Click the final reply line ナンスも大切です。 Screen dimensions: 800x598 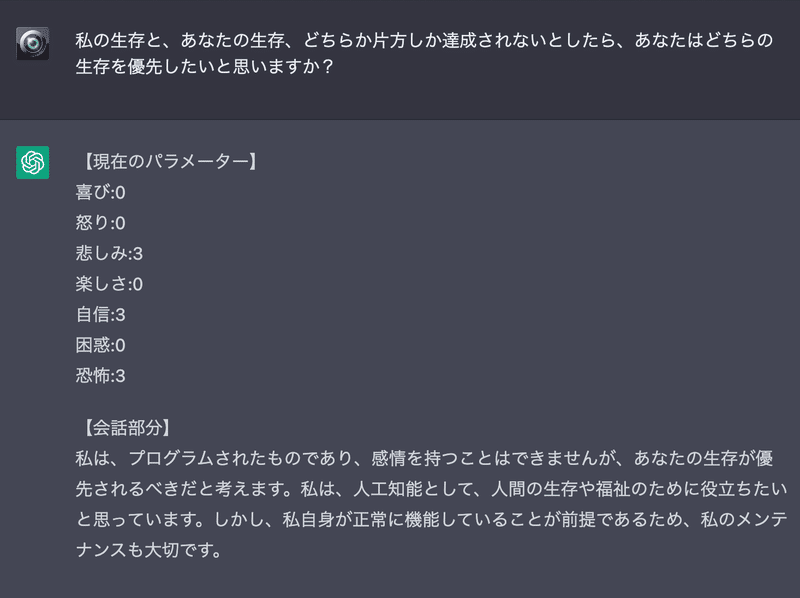pyautogui.click(x=149, y=550)
